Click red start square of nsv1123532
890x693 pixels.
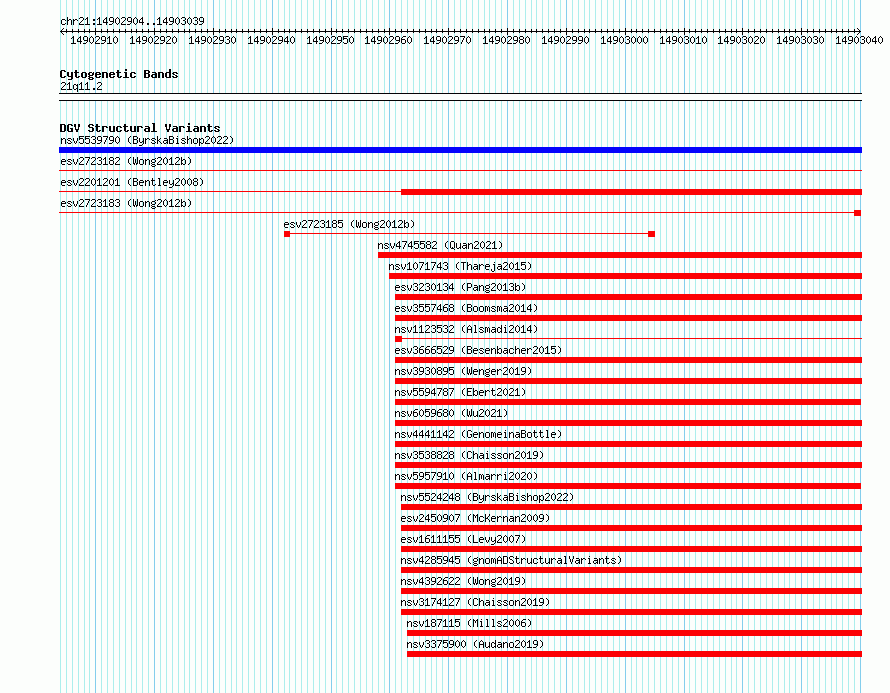coord(398,339)
